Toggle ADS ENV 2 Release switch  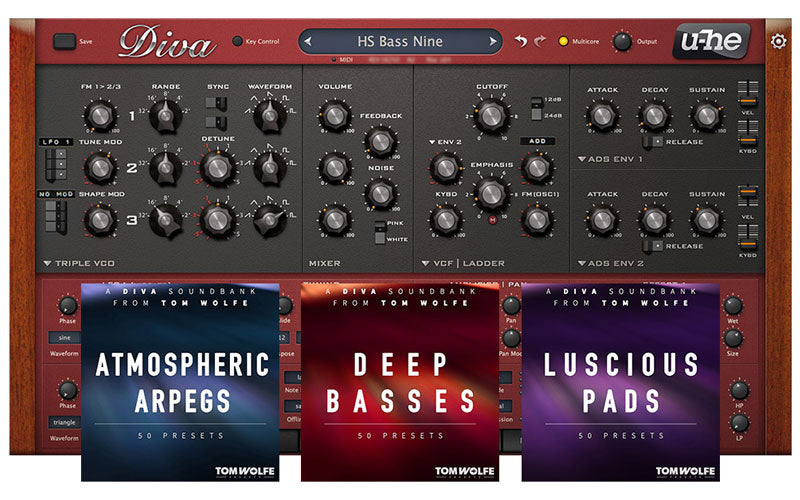click(653, 246)
